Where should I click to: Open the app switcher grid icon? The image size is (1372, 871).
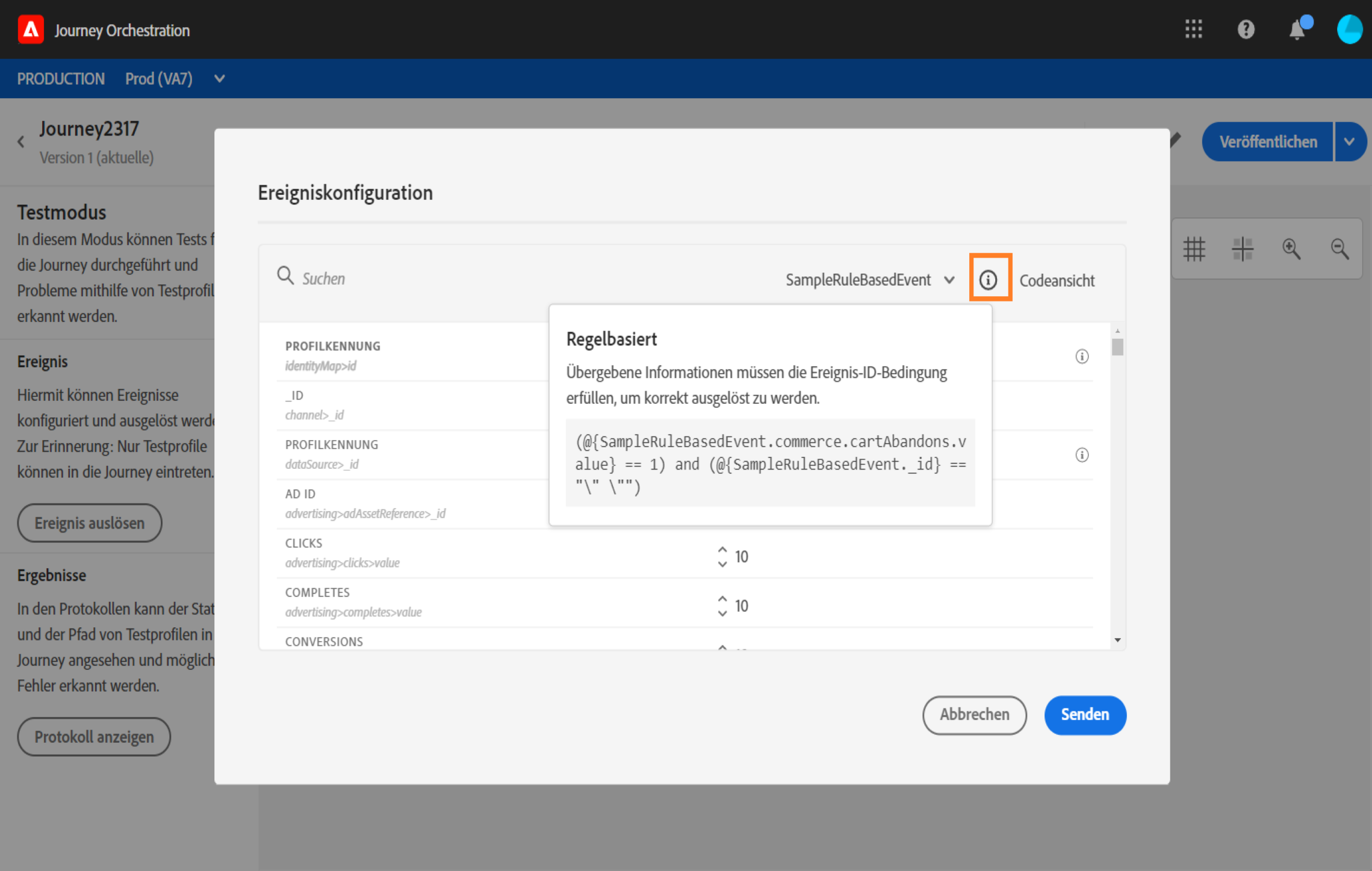(1193, 29)
